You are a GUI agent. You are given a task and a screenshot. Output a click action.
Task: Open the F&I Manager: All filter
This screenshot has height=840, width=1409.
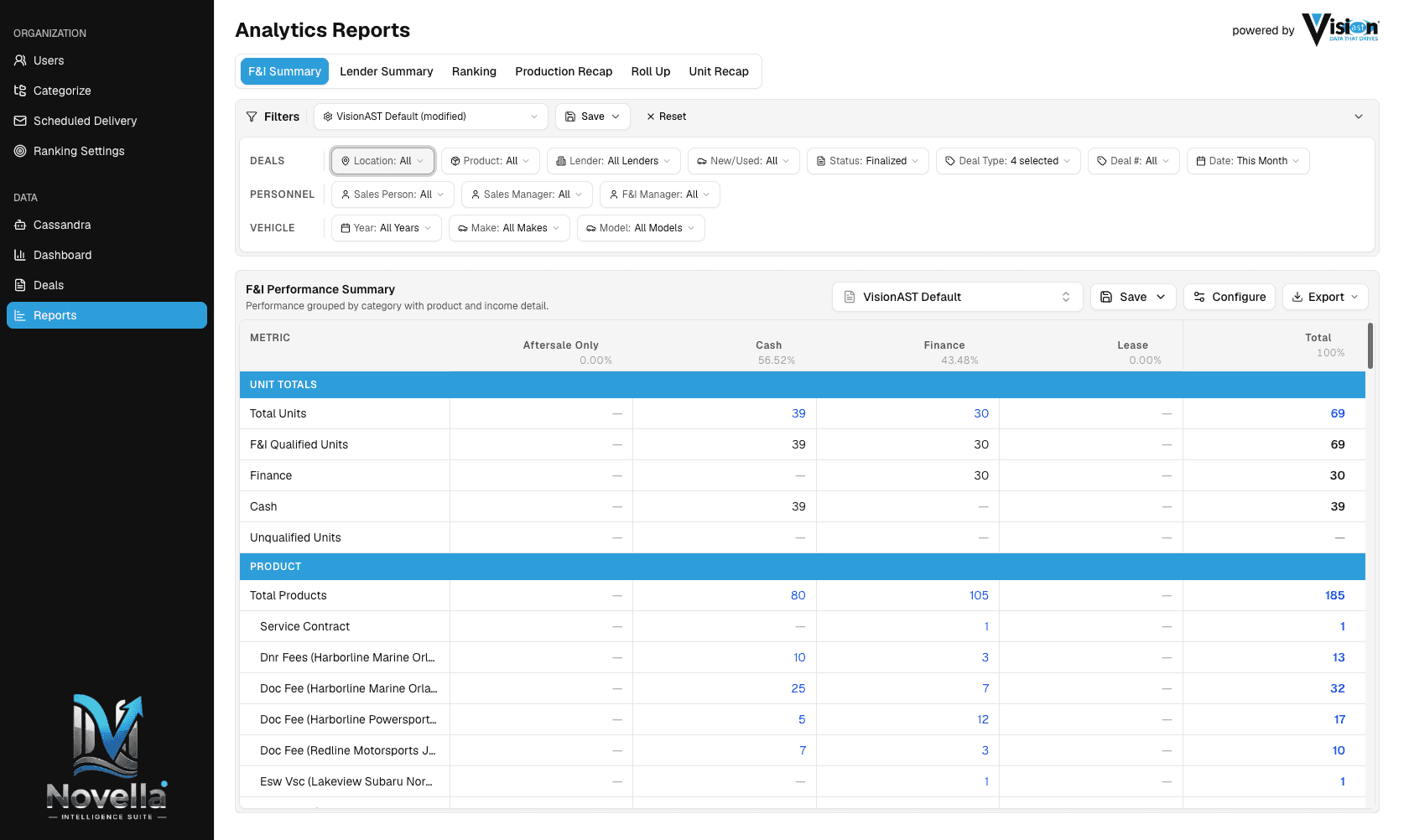click(x=660, y=194)
